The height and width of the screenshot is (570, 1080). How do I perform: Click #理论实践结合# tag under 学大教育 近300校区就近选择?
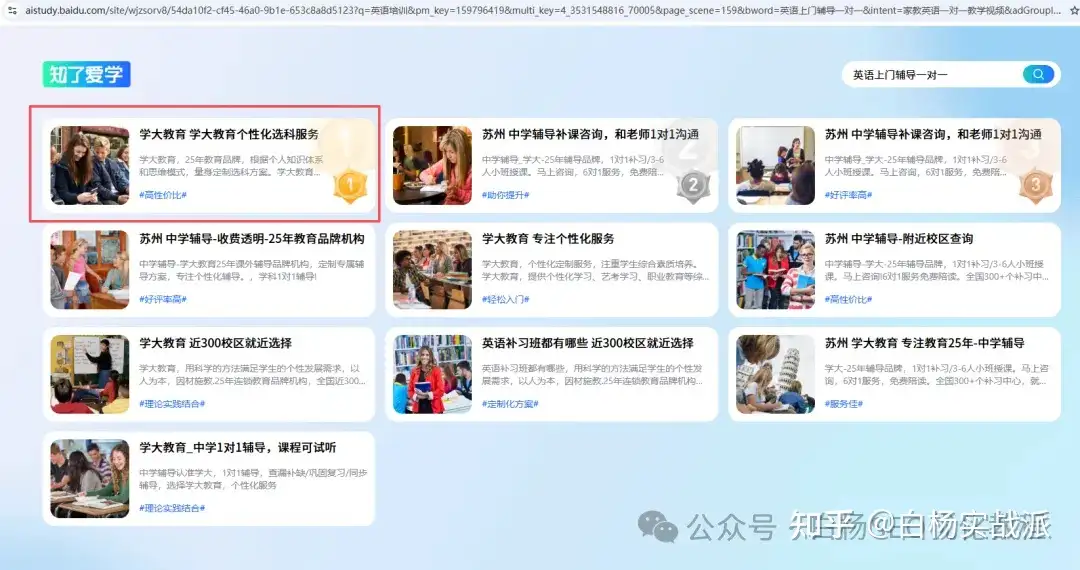[172, 403]
